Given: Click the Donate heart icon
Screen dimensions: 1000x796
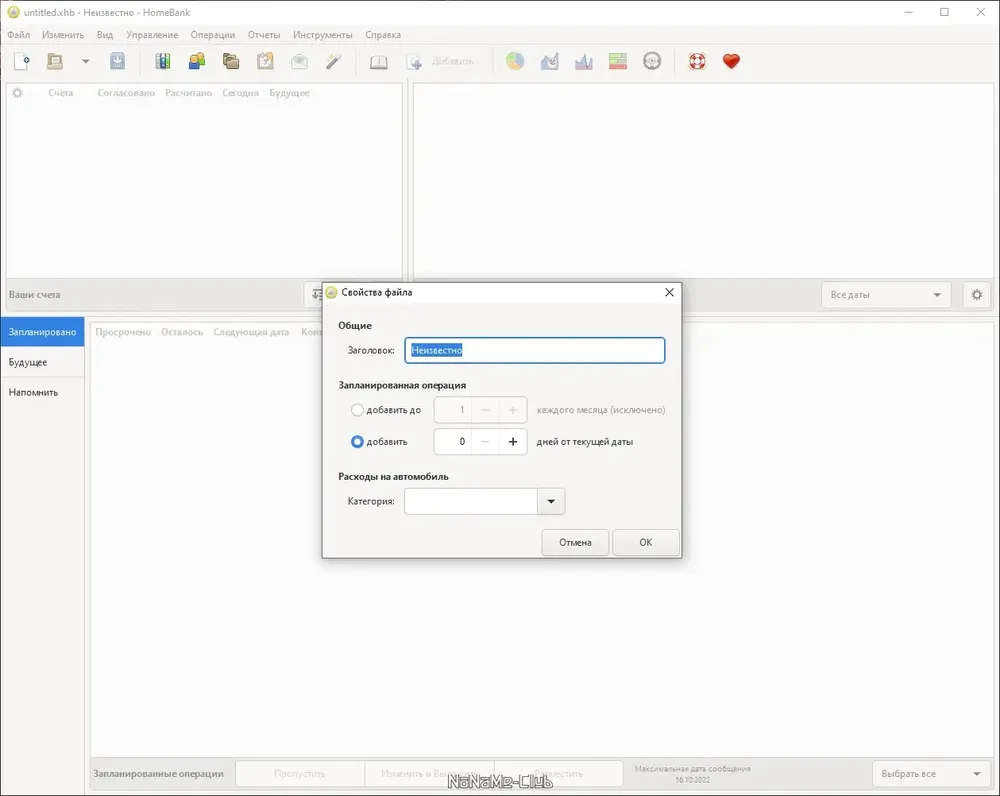Looking at the screenshot, I should click(732, 61).
